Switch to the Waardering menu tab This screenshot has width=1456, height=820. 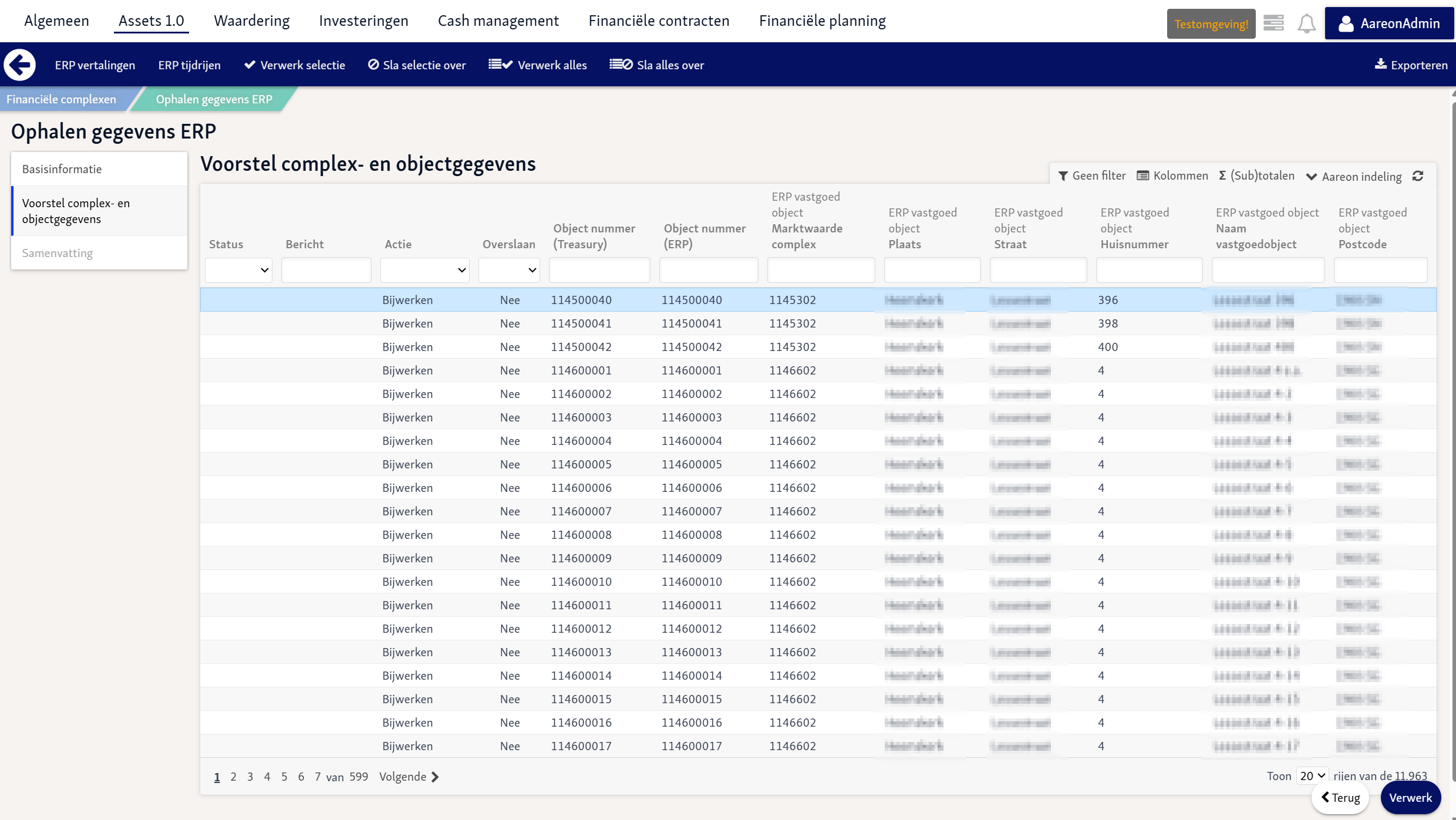(252, 21)
